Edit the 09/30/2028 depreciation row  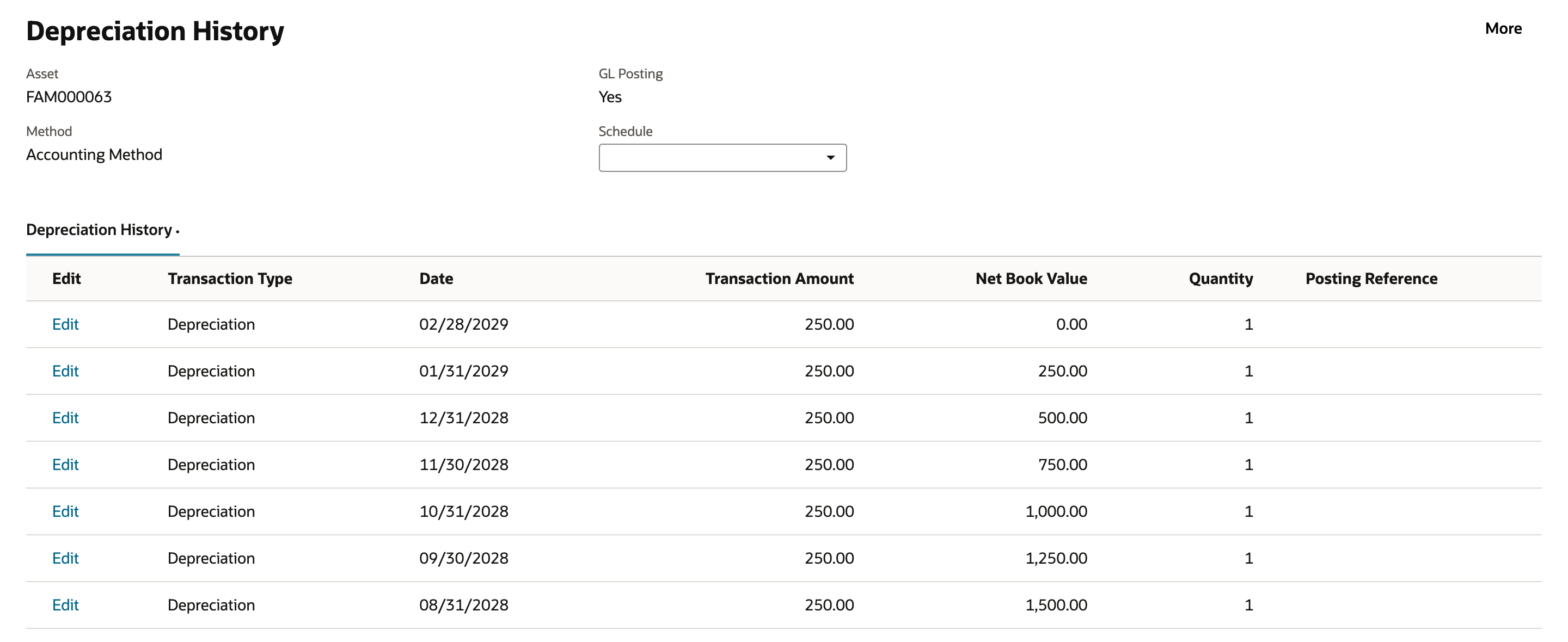click(x=65, y=559)
